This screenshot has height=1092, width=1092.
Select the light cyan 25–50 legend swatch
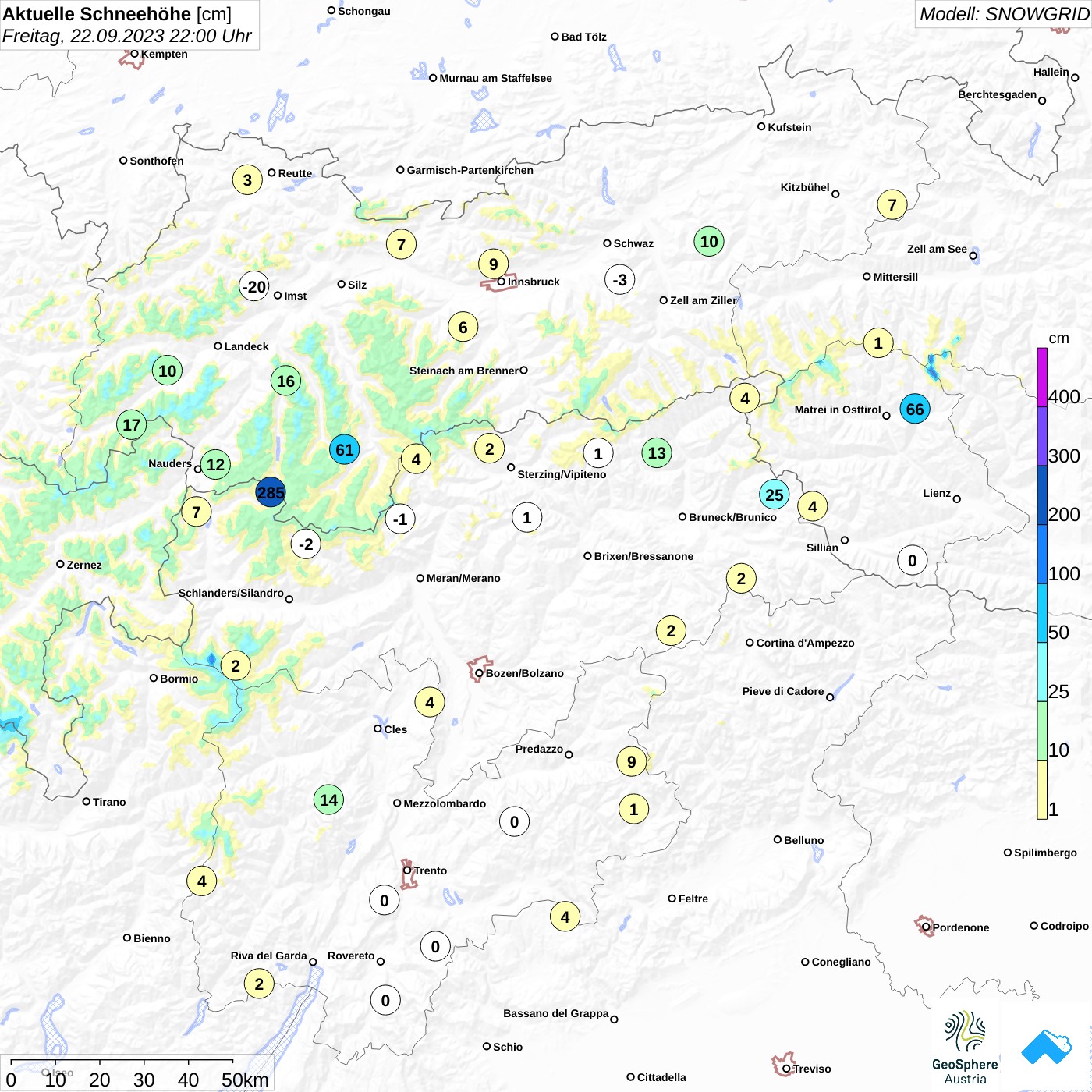1042,672
